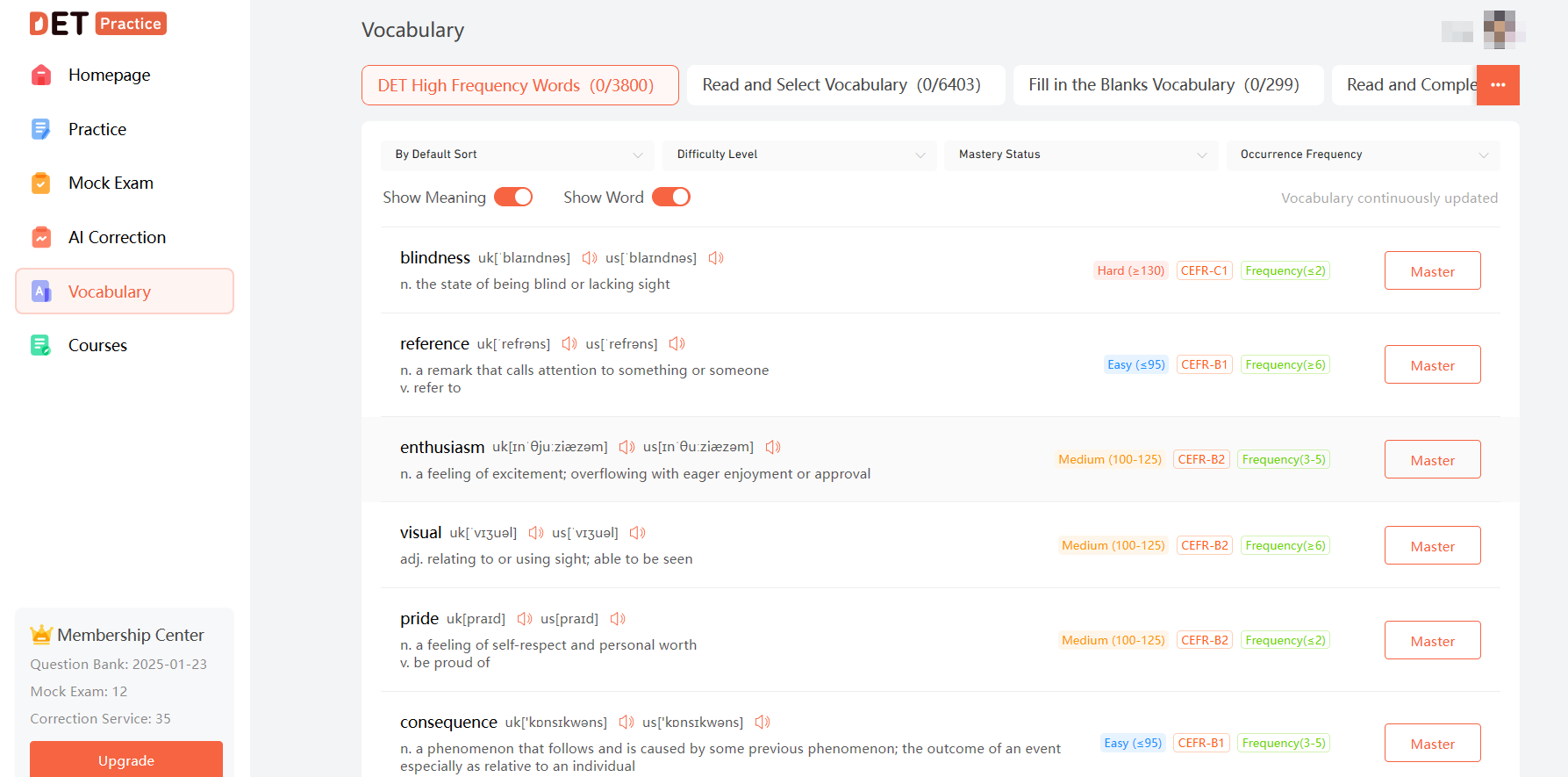1568x777 pixels.
Task: Play UK audio for enthusiasm
Action: click(x=626, y=448)
